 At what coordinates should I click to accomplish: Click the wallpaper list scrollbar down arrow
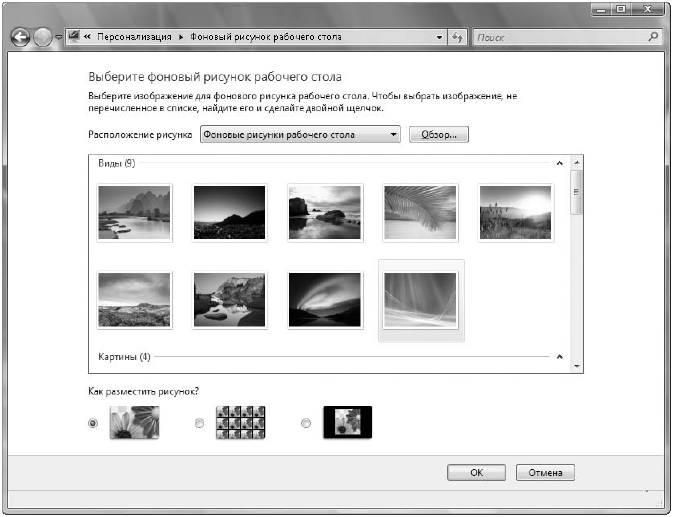576,367
